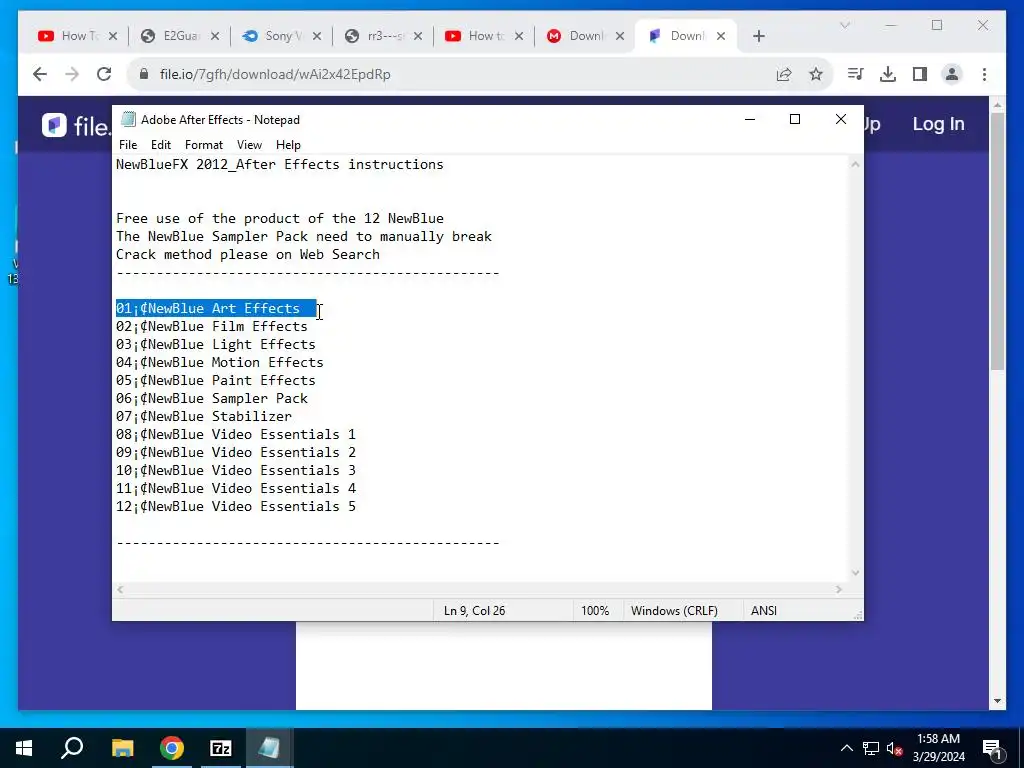Open the taskbar clock and date
This screenshot has width=1024, height=768.
click(938, 748)
